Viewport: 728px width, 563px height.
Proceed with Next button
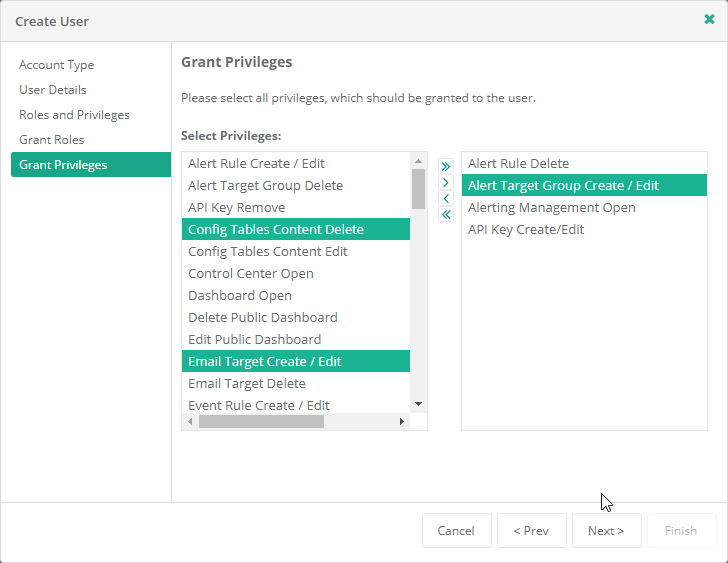tap(606, 531)
